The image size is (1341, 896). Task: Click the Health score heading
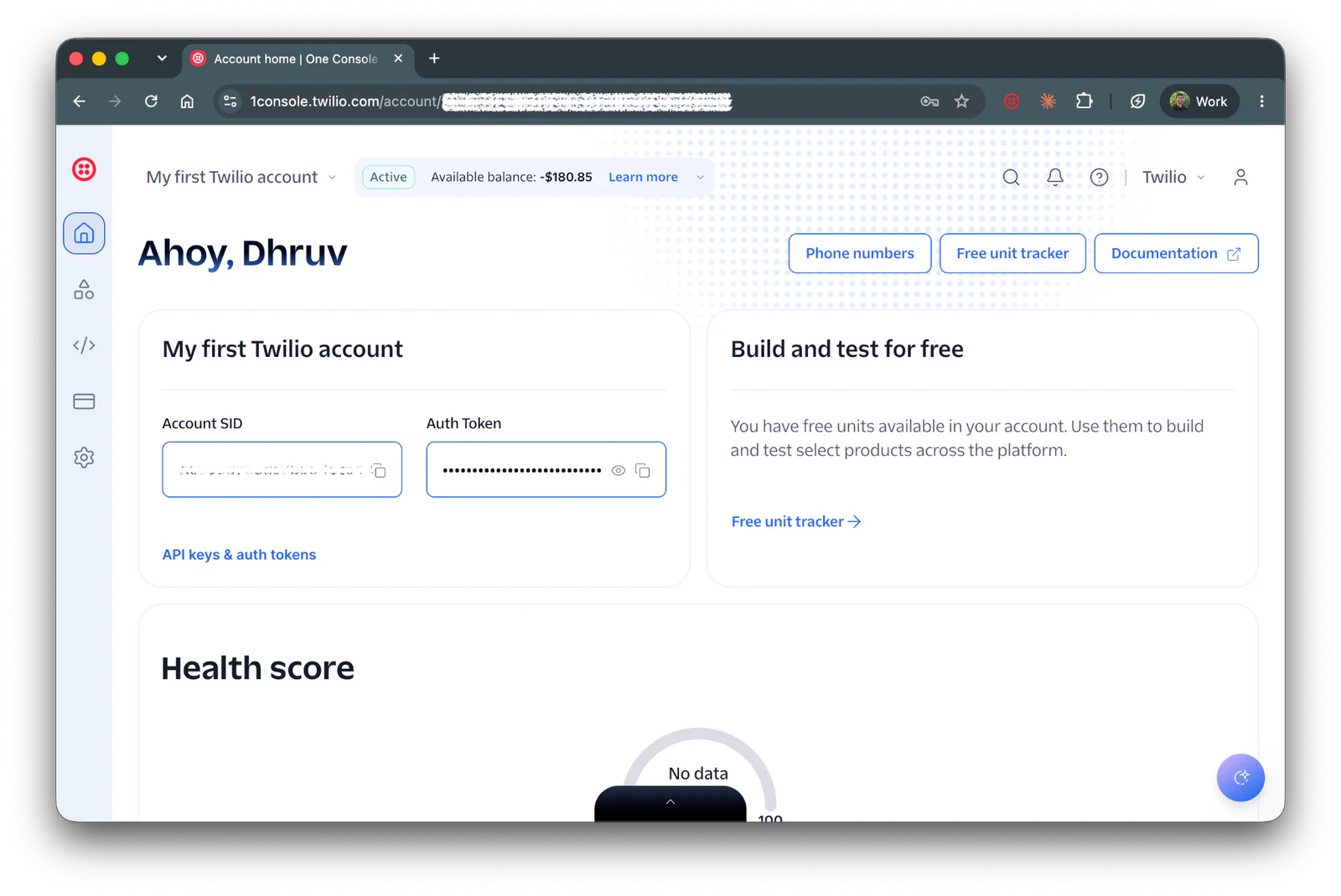pos(257,668)
